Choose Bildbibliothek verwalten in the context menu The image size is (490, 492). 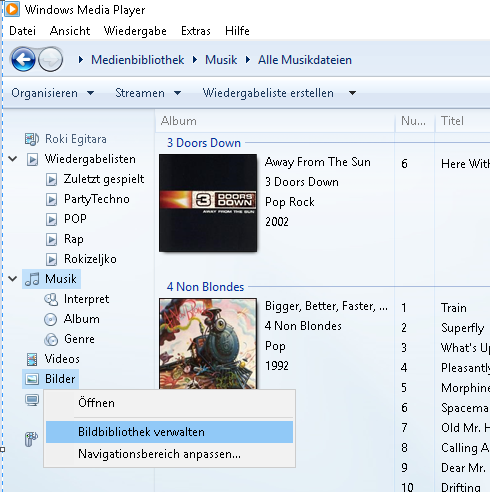169,432
